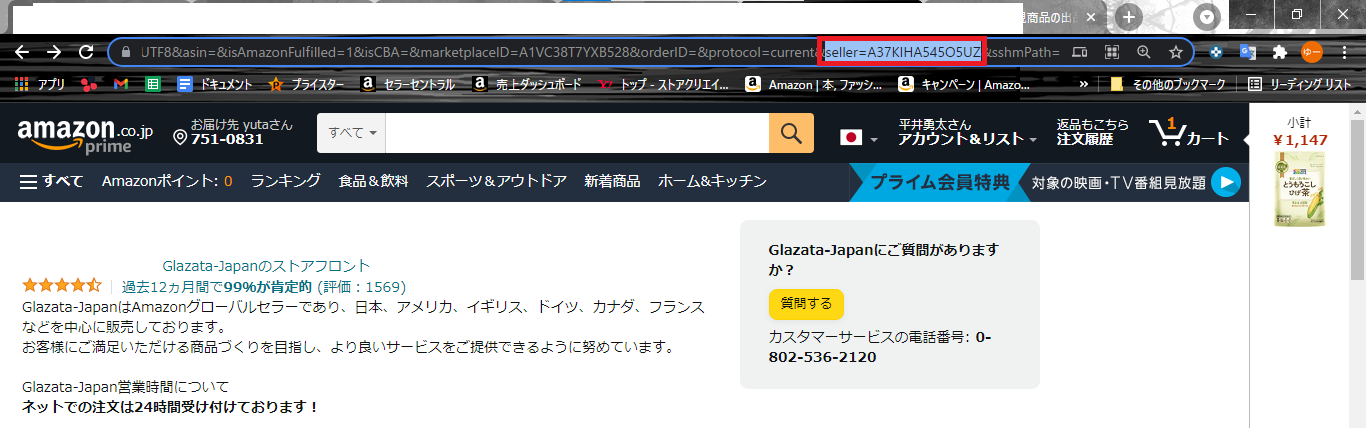
Task: Open the セラーセントラル bookmark
Action: tap(409, 85)
